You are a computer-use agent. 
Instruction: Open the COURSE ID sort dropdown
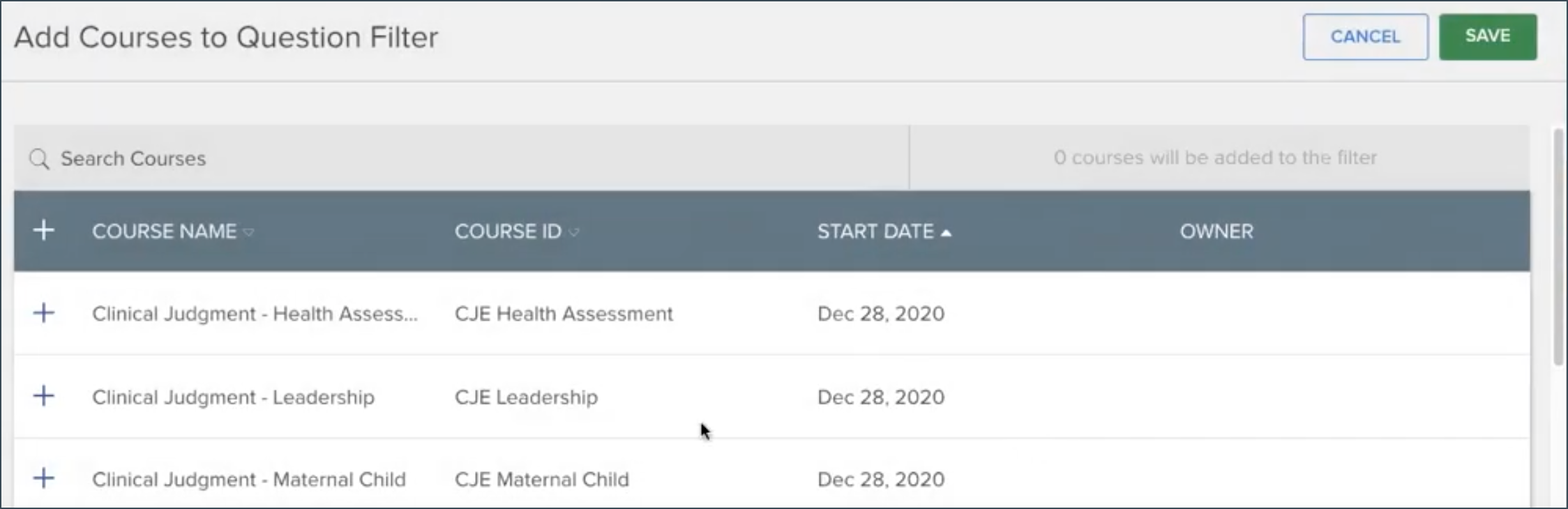pos(575,234)
